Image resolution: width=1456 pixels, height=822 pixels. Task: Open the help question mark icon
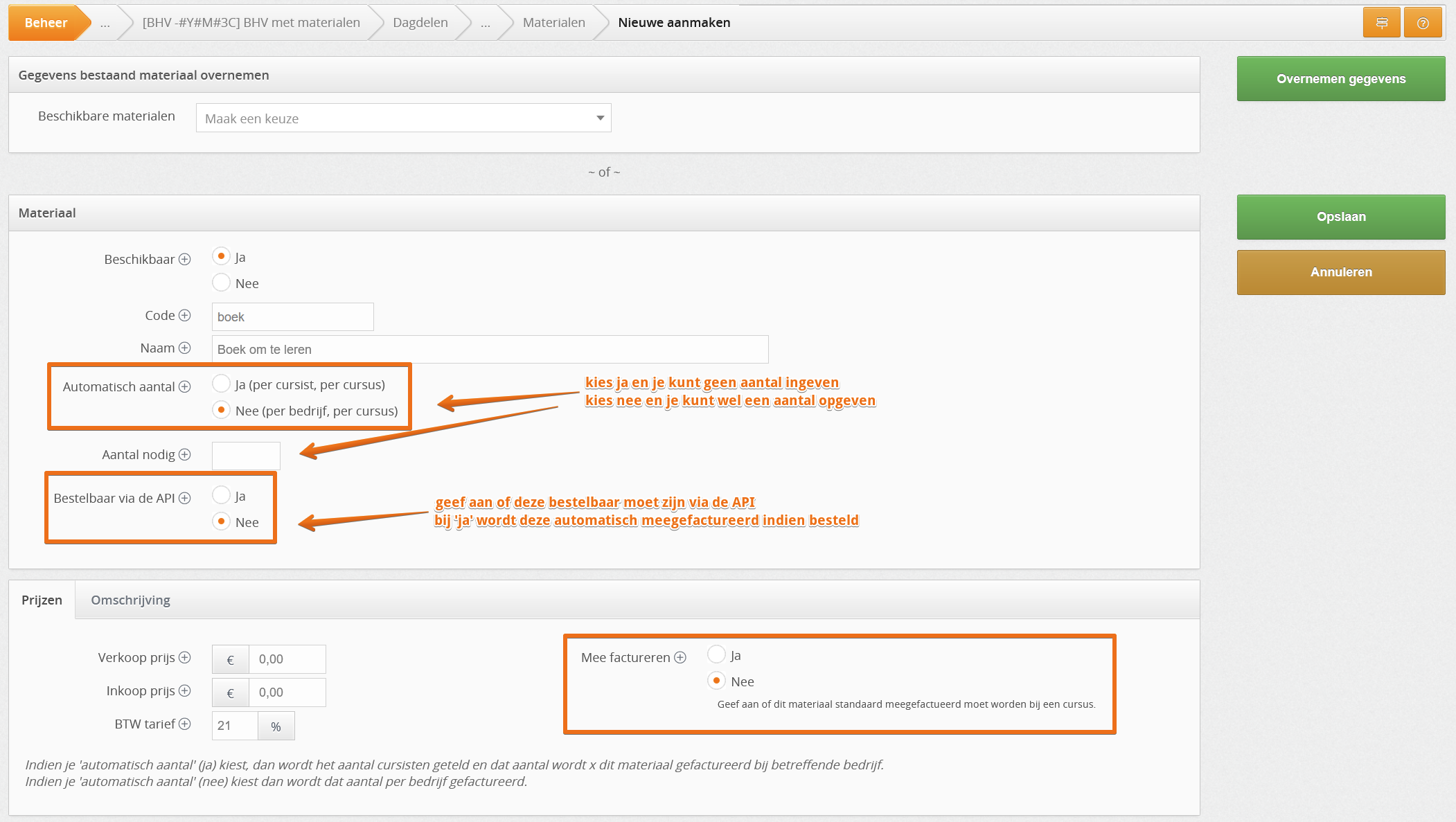(x=1423, y=23)
